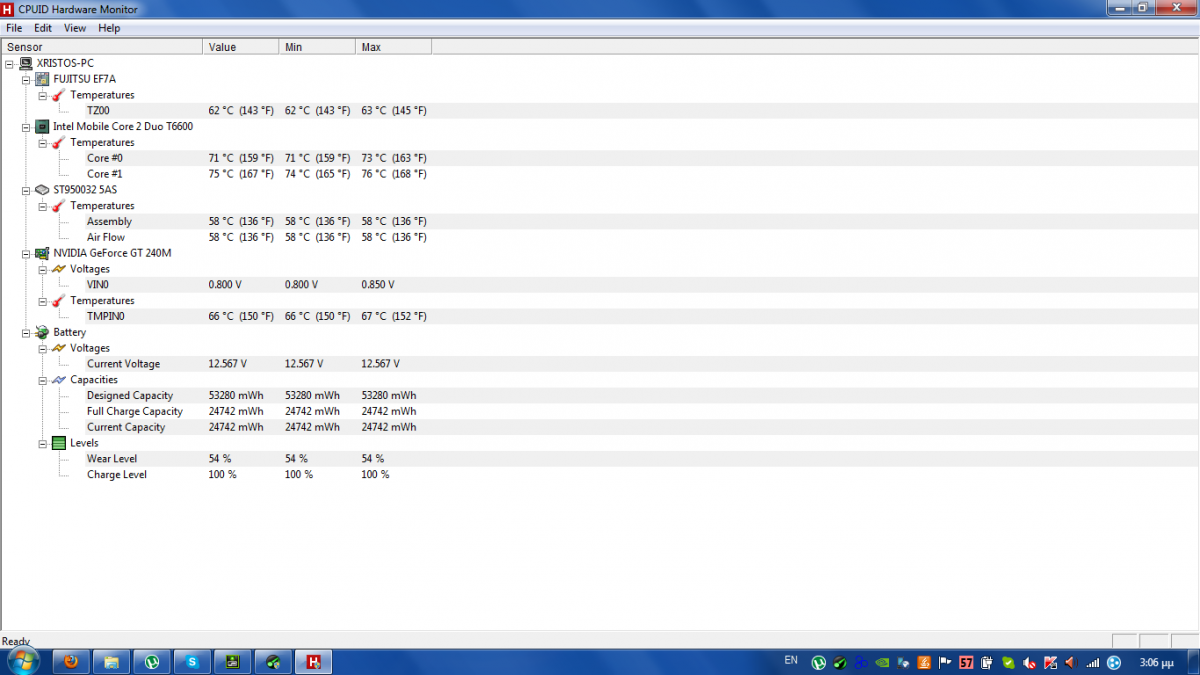The image size is (1200, 675).
Task: Collapse the Battery node
Action: point(26,332)
